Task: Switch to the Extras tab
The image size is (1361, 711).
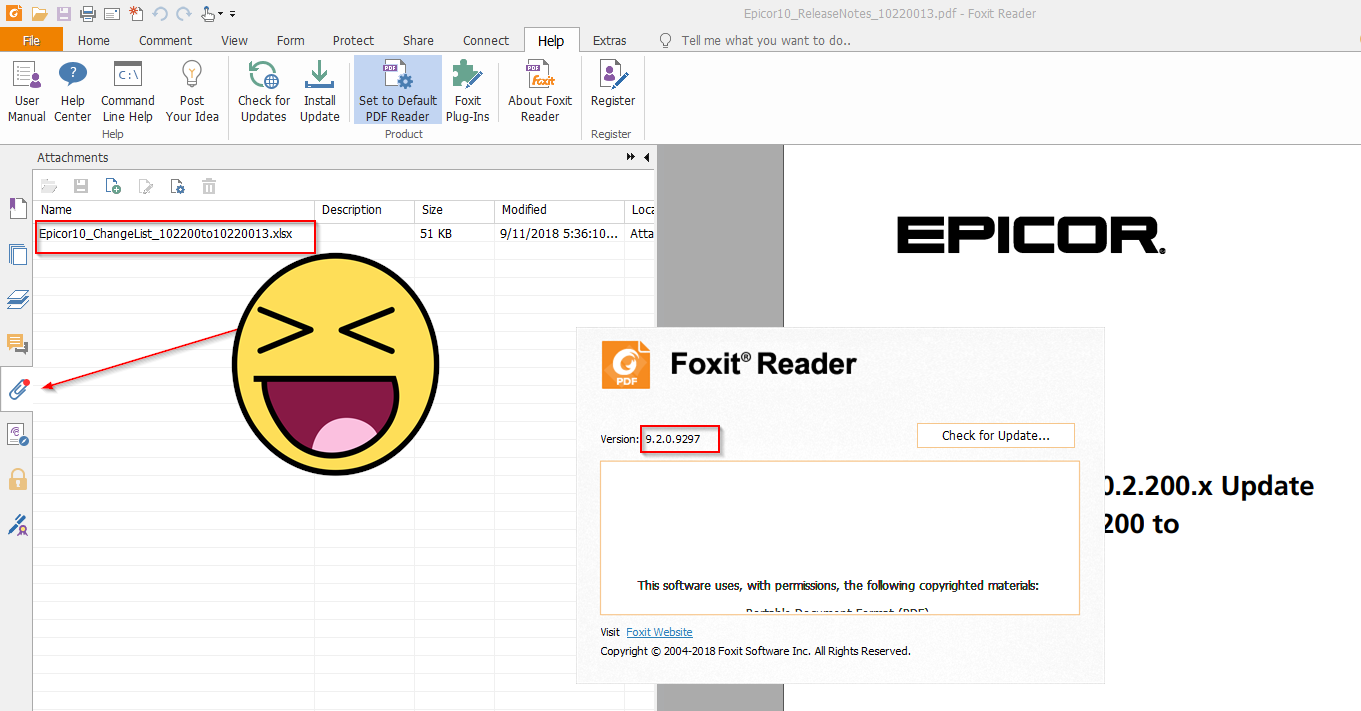Action: 610,40
